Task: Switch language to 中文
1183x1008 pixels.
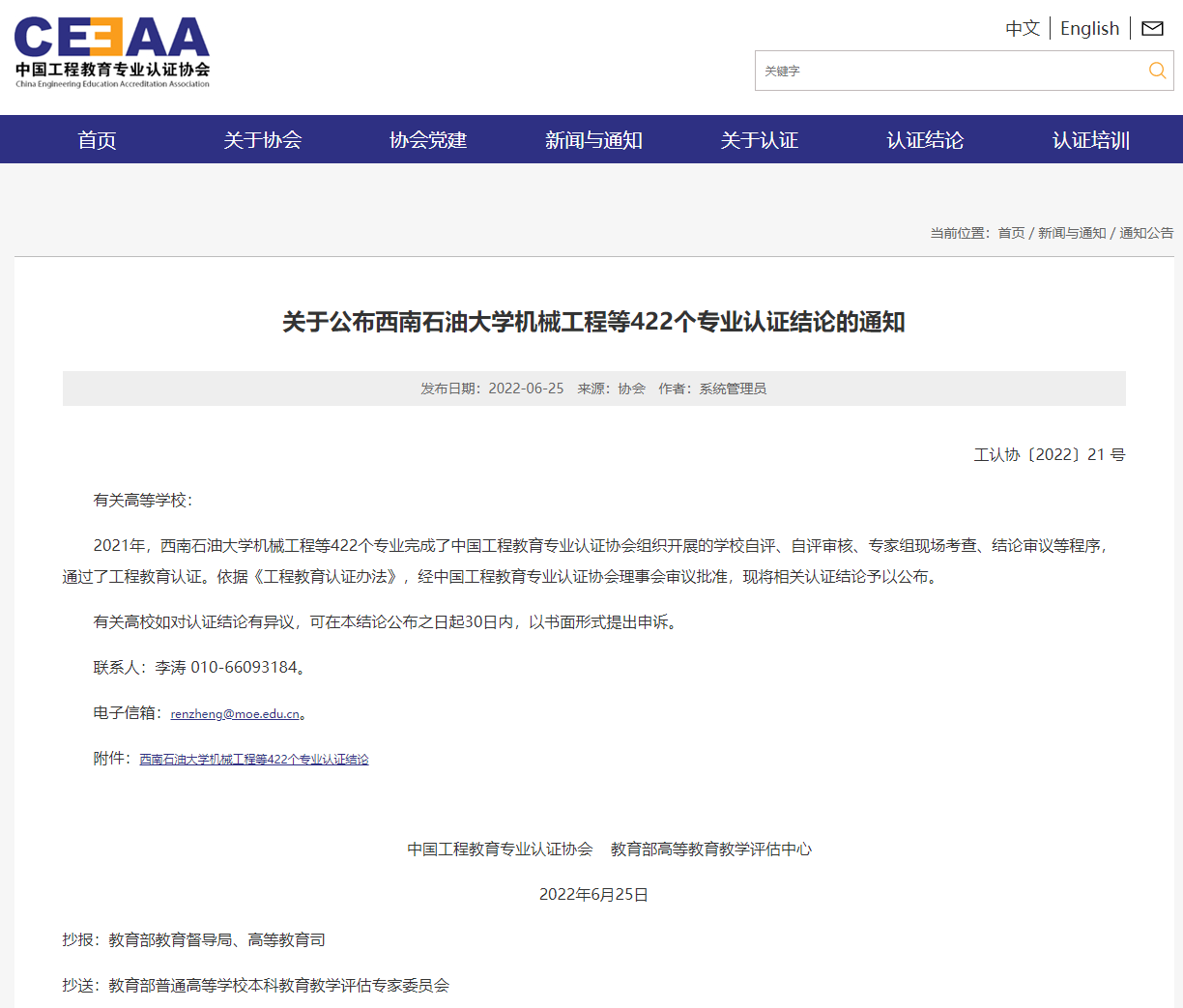Action: [1022, 29]
